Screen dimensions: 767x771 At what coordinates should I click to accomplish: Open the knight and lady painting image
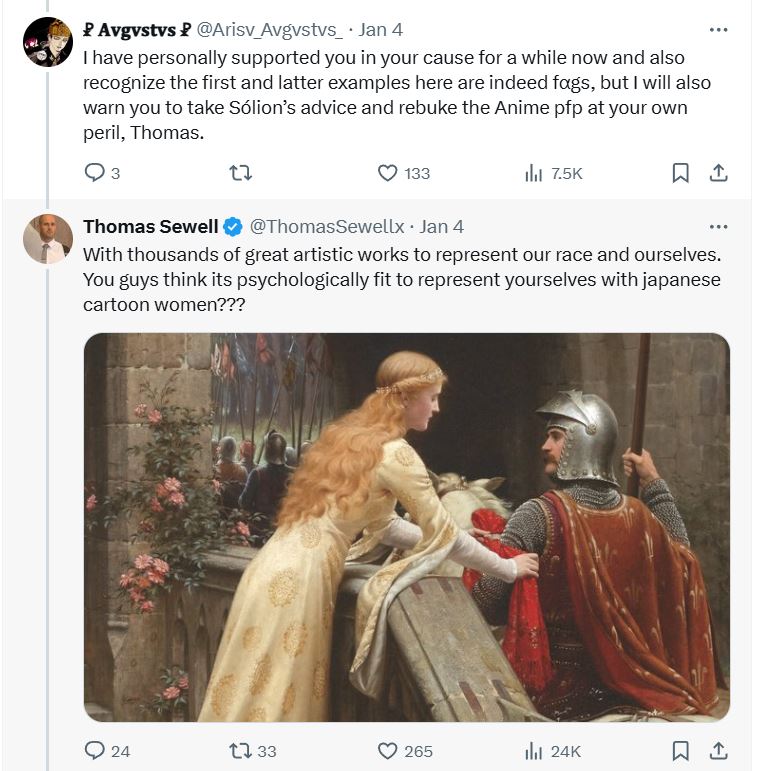coord(407,527)
